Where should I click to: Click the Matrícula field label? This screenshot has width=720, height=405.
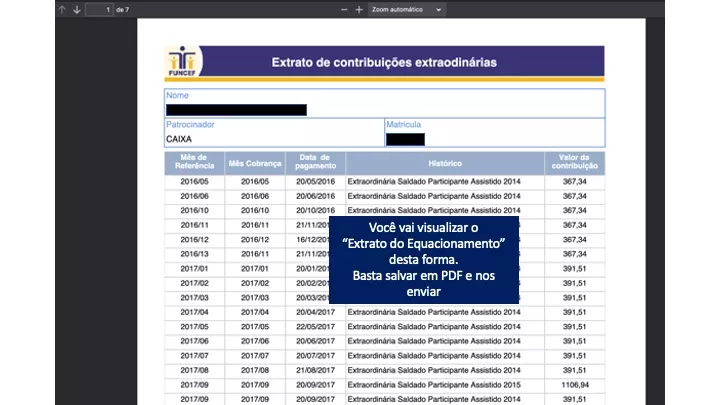[x=404, y=124]
